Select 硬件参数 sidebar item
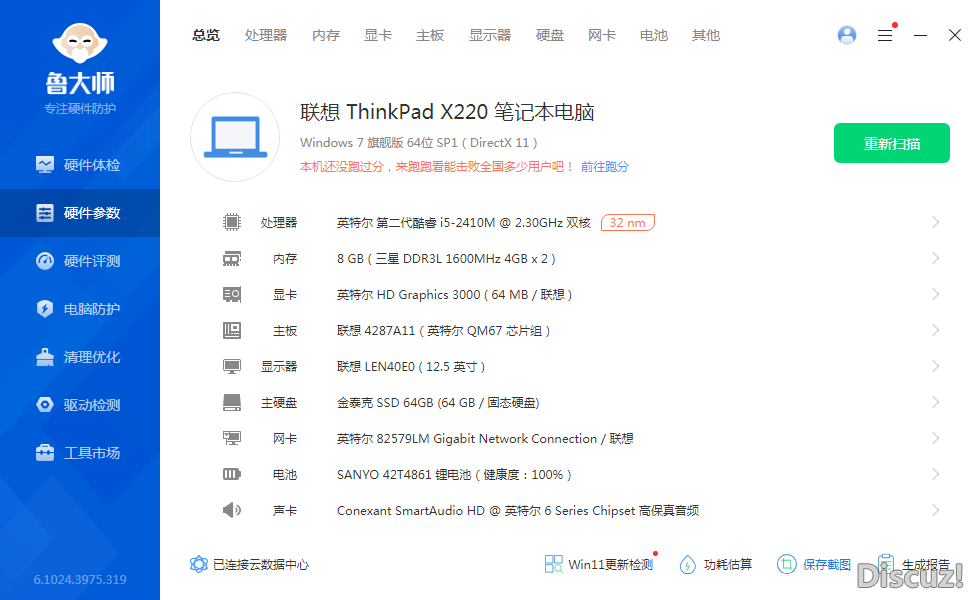This screenshot has height=600, width=980. click(x=79, y=213)
